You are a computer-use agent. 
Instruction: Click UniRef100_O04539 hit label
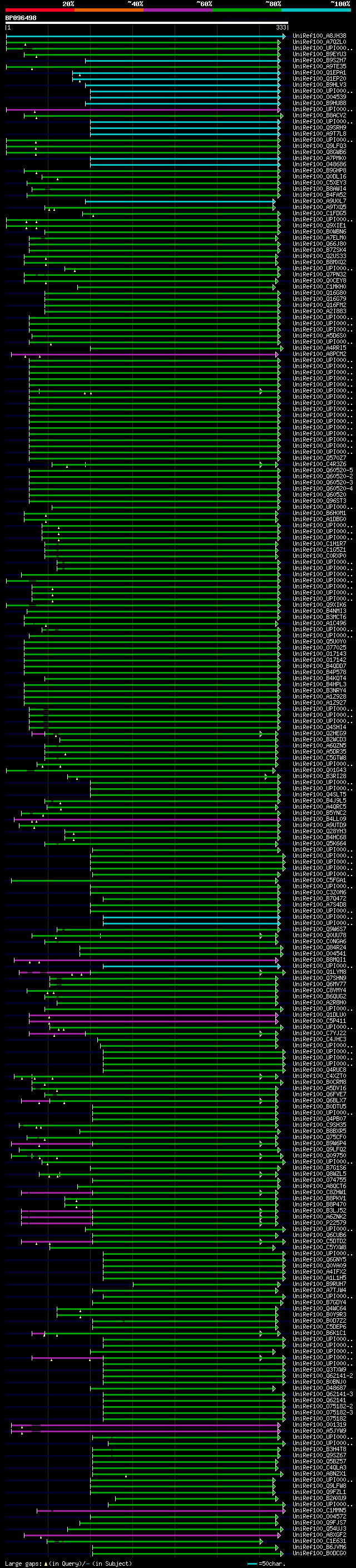(319, 97)
